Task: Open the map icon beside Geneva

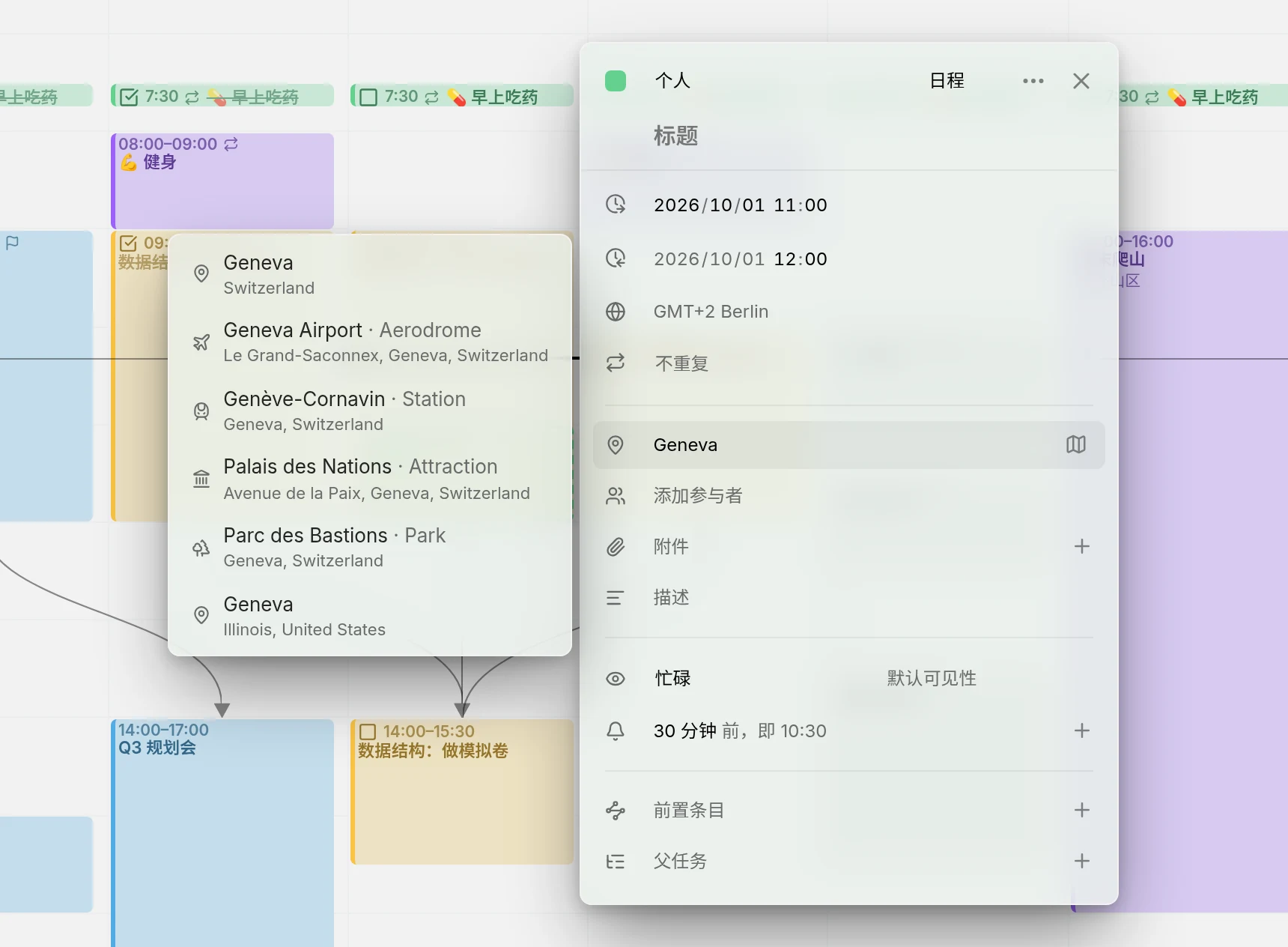Action: [1075, 445]
